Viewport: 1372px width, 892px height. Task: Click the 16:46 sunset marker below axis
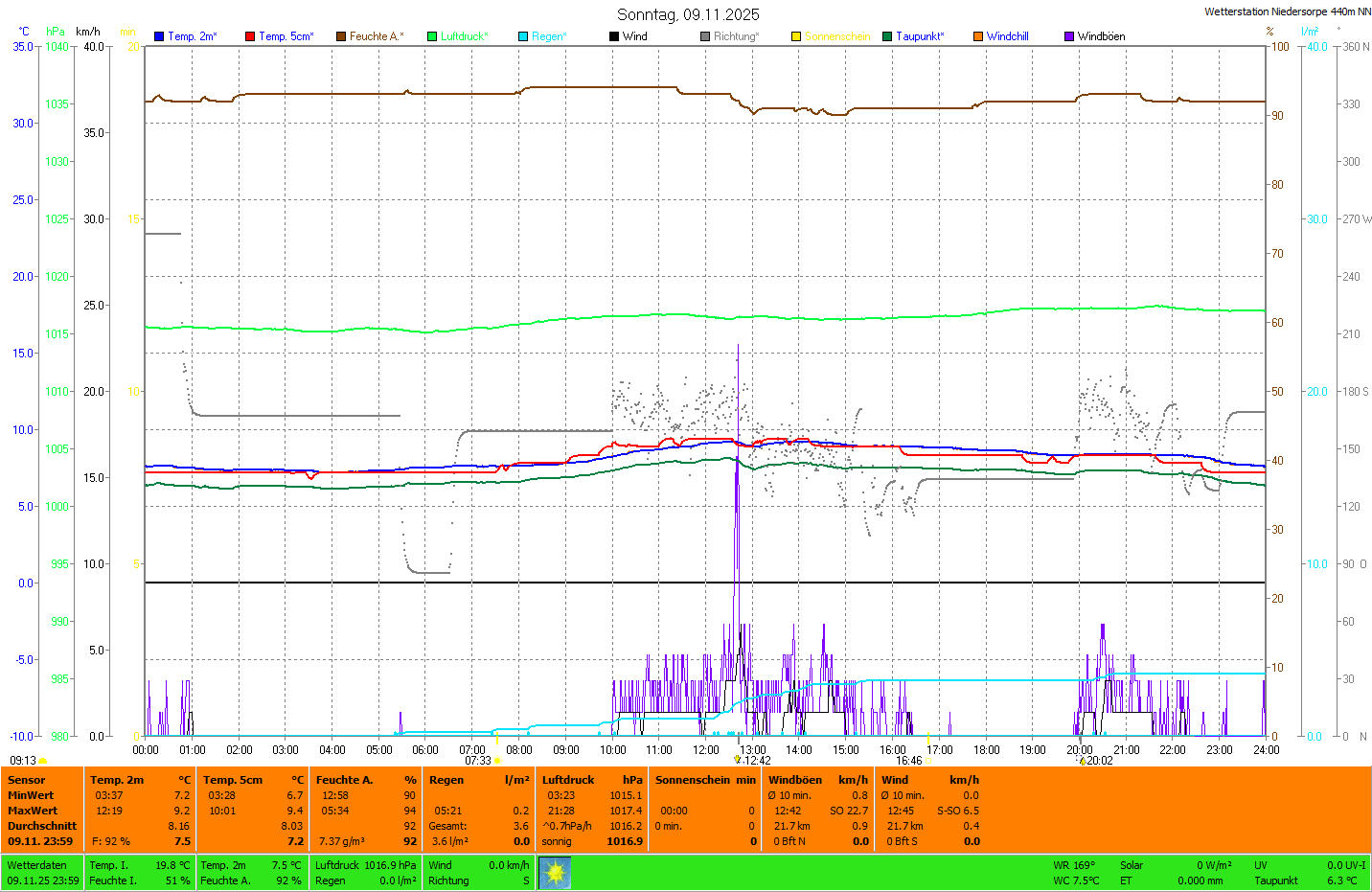(908, 761)
